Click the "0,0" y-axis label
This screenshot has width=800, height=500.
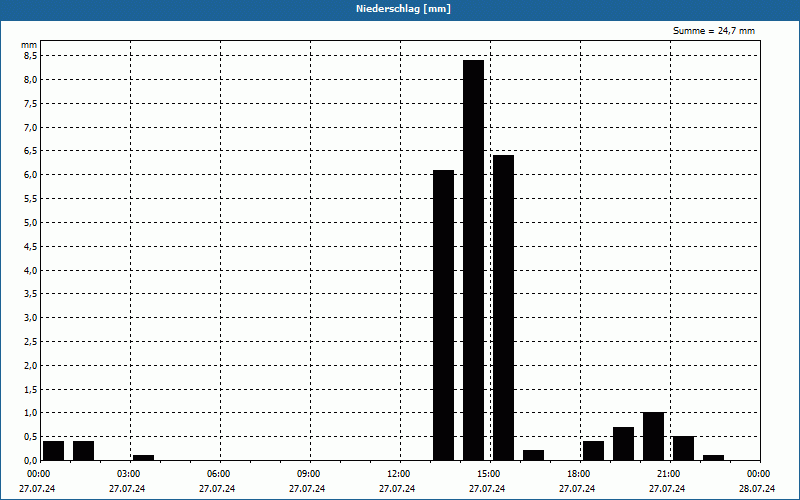pyautogui.click(x=31, y=461)
